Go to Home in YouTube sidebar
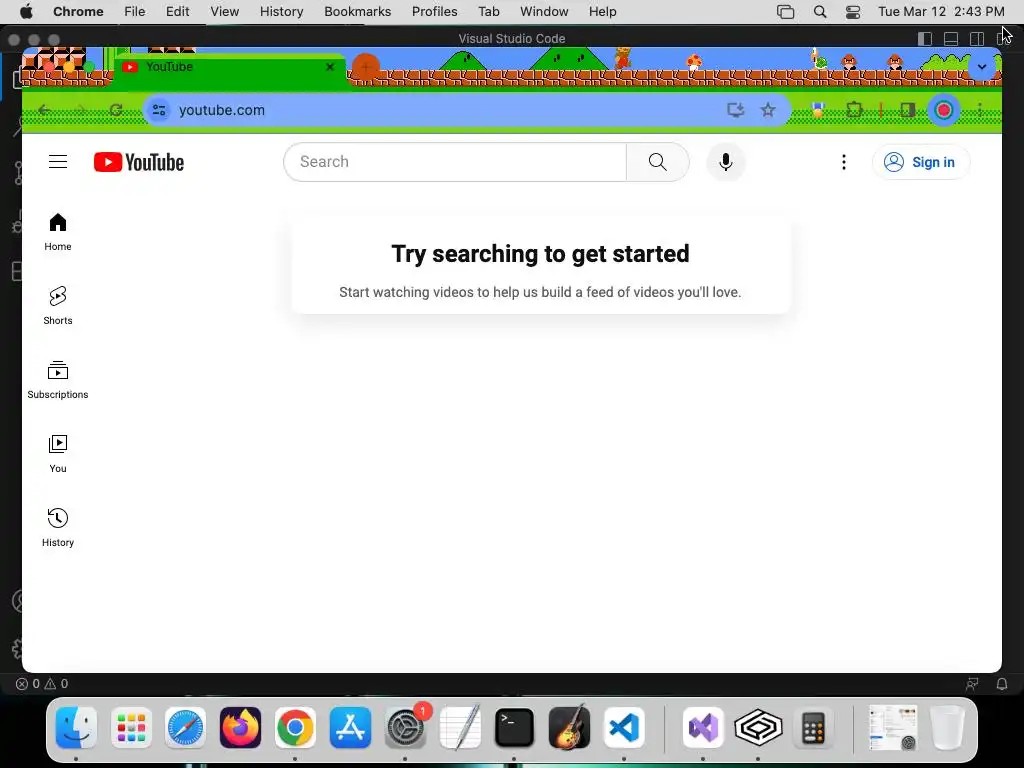Viewport: 1024px width, 768px height. pyautogui.click(x=58, y=232)
